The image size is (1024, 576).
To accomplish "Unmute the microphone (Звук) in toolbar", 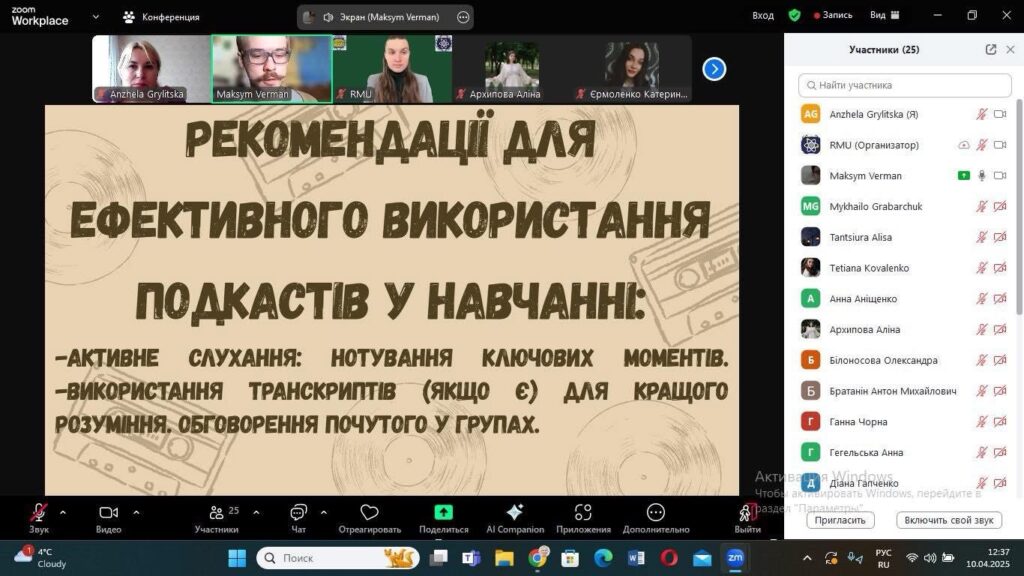I will 39,513.
